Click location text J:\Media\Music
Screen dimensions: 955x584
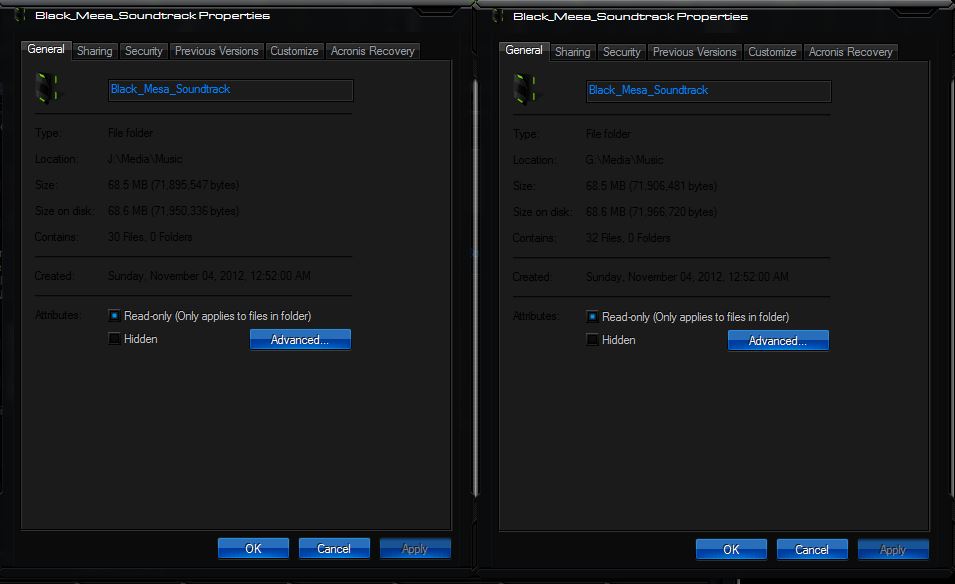[x=145, y=159]
